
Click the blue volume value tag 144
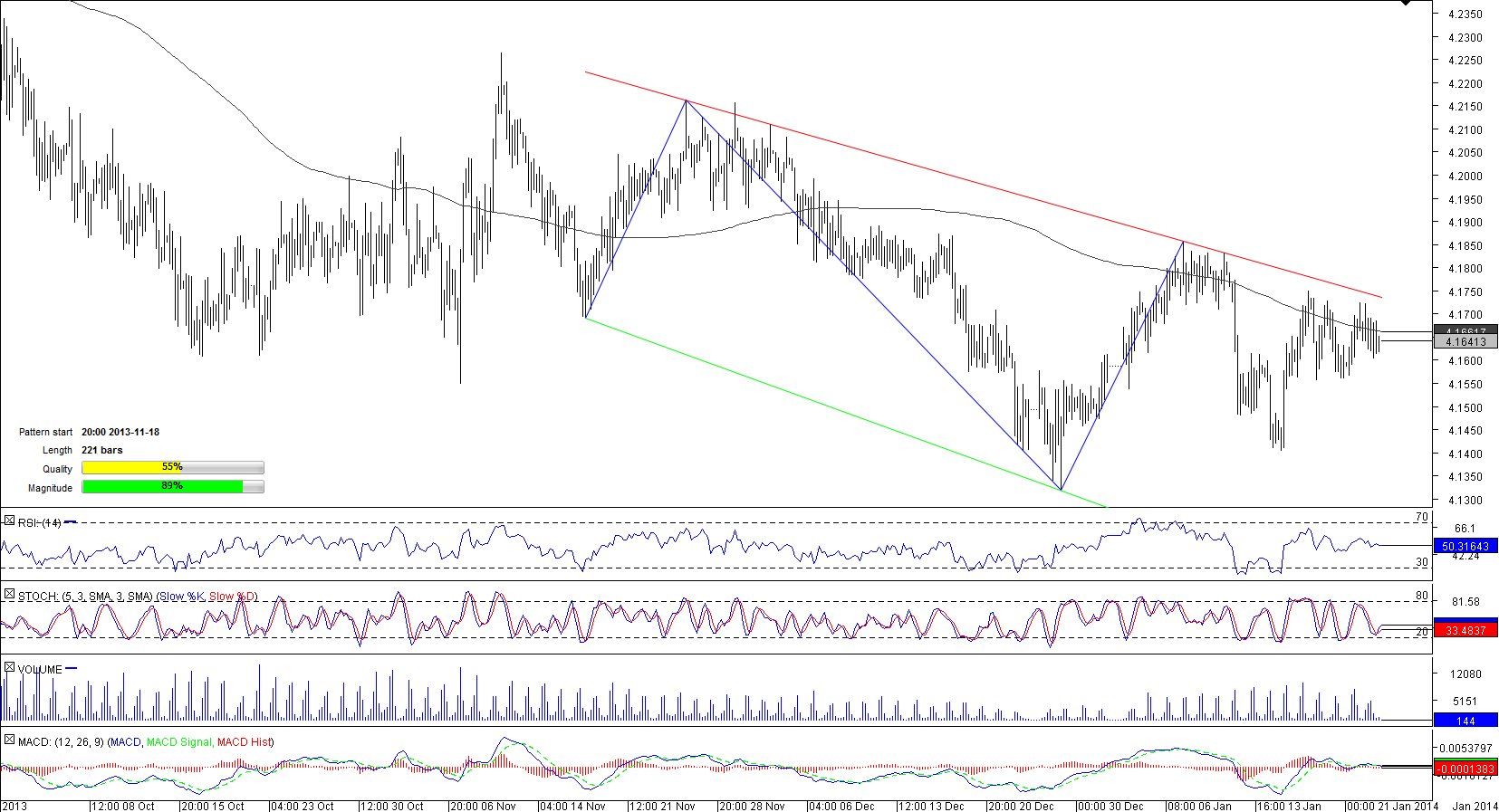click(1465, 721)
